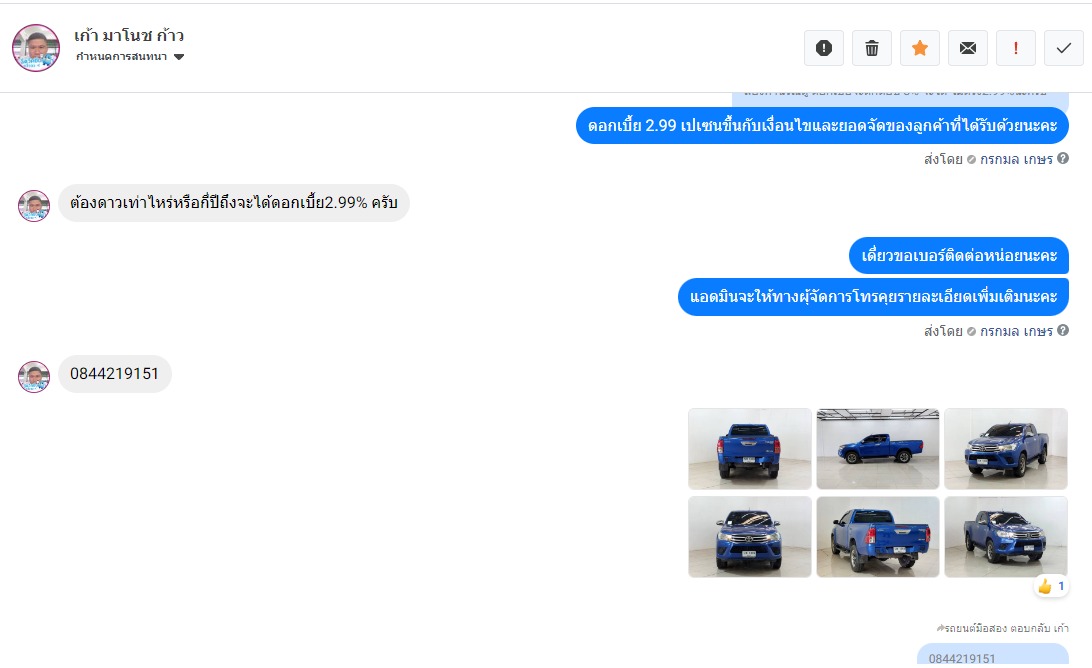Open help icon beside second กรกมล เกษร
The image size is (1092, 668).
1063,330
